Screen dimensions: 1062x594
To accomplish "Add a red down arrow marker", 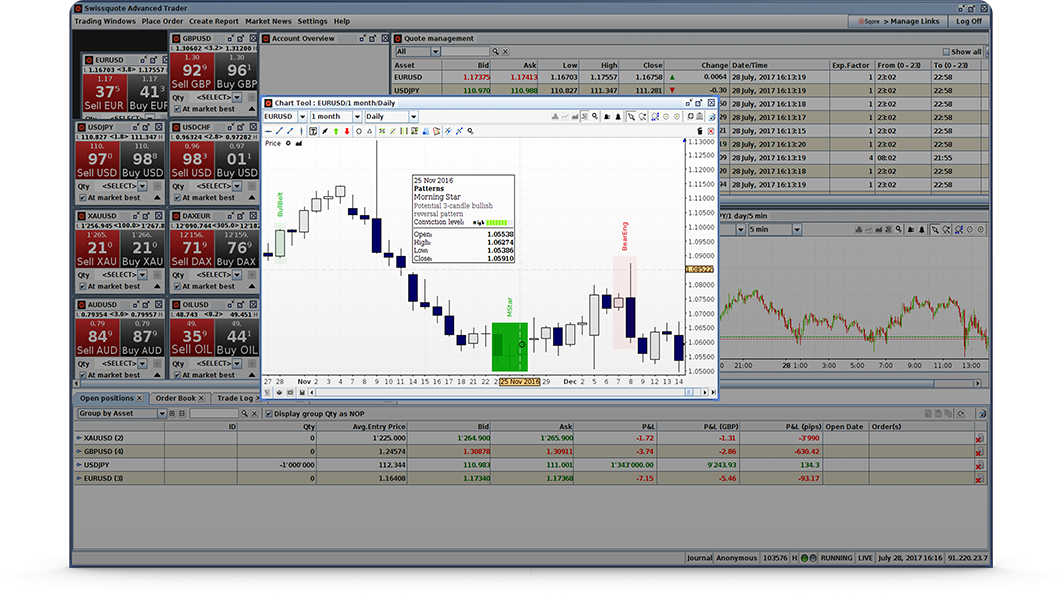I will [x=347, y=131].
